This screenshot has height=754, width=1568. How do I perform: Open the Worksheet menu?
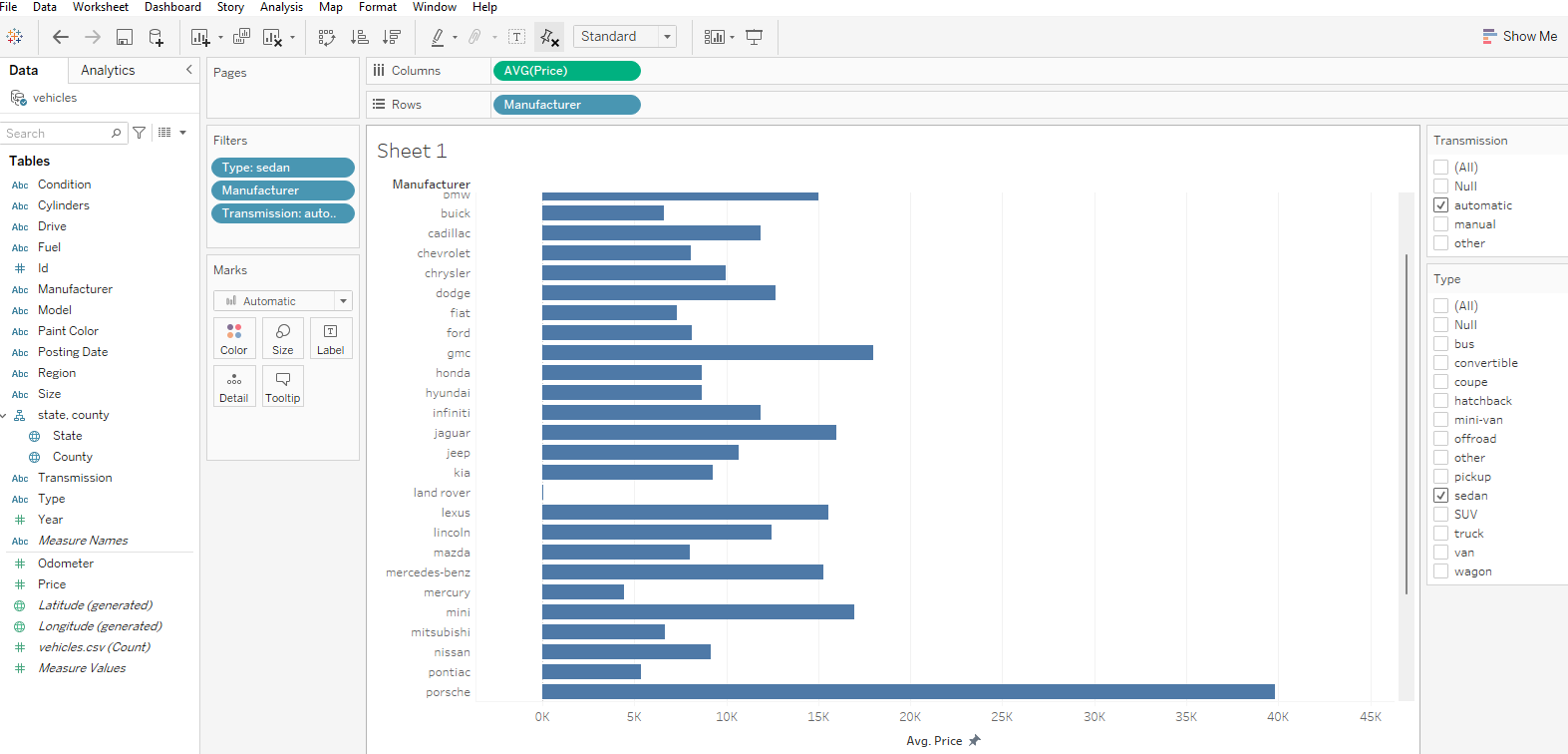(101, 7)
